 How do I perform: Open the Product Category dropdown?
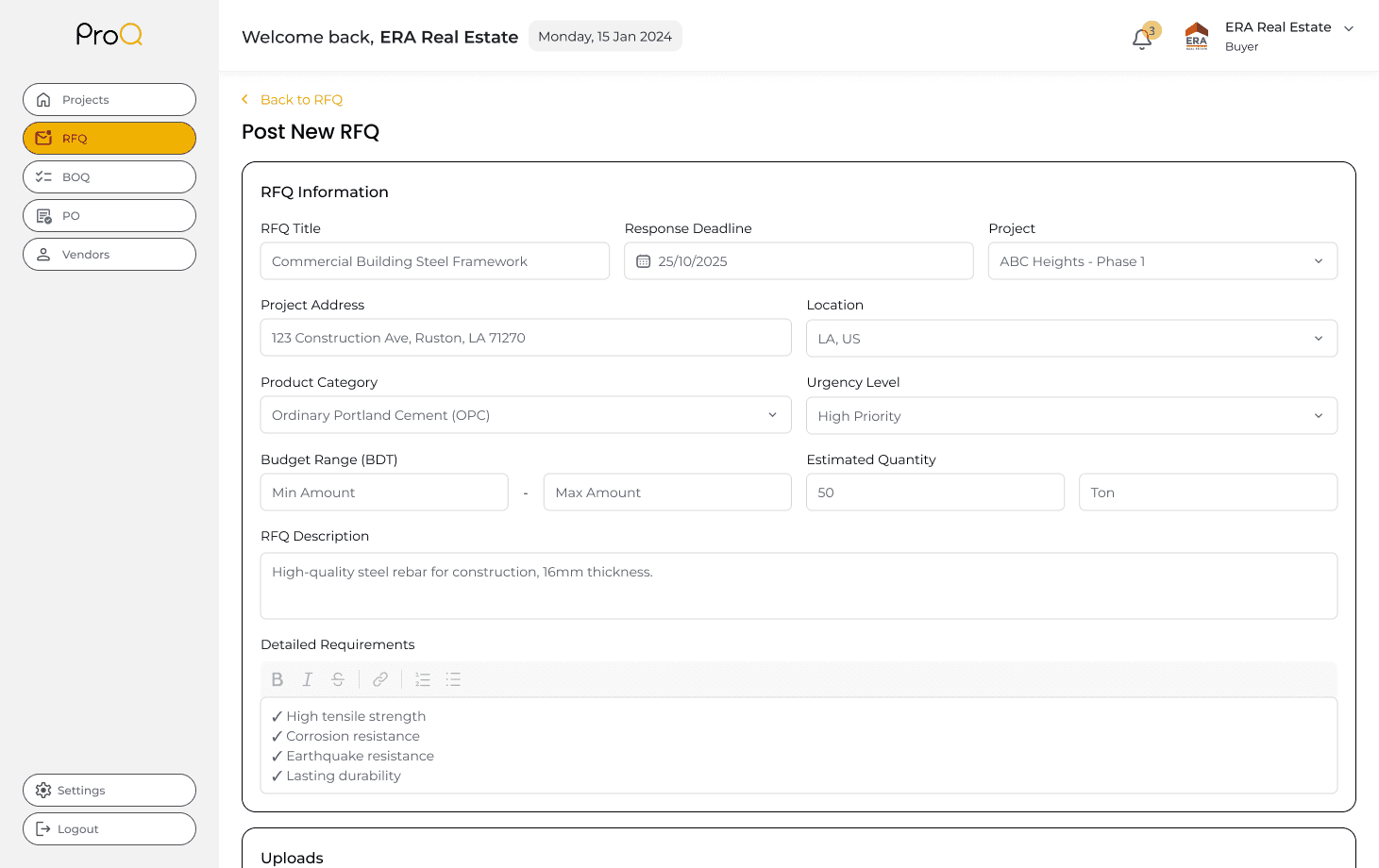pyautogui.click(x=772, y=415)
